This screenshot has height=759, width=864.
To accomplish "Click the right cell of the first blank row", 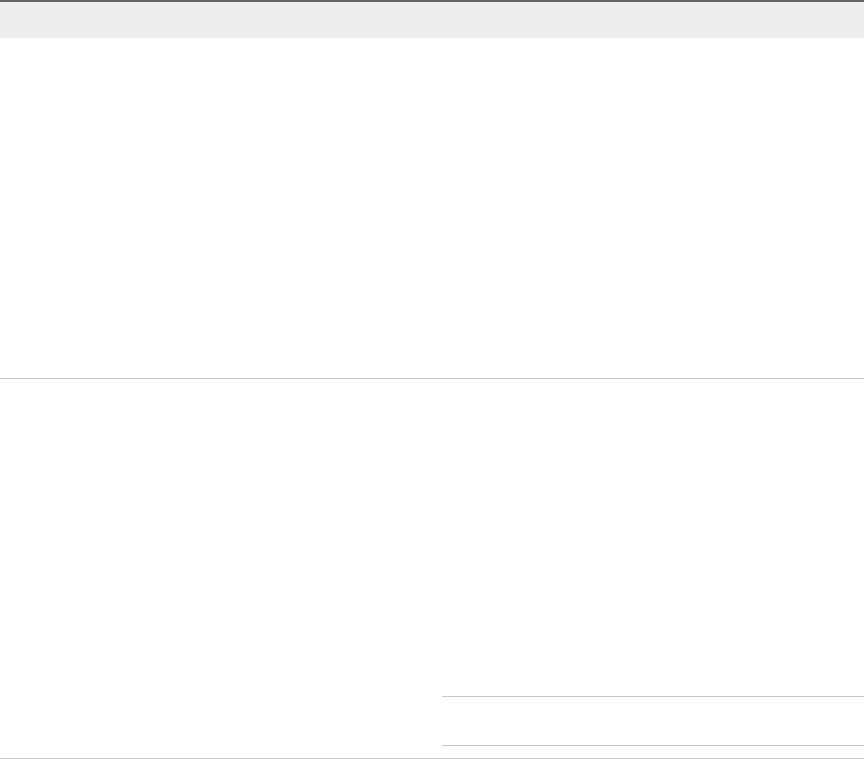I will [x=652, y=208].
